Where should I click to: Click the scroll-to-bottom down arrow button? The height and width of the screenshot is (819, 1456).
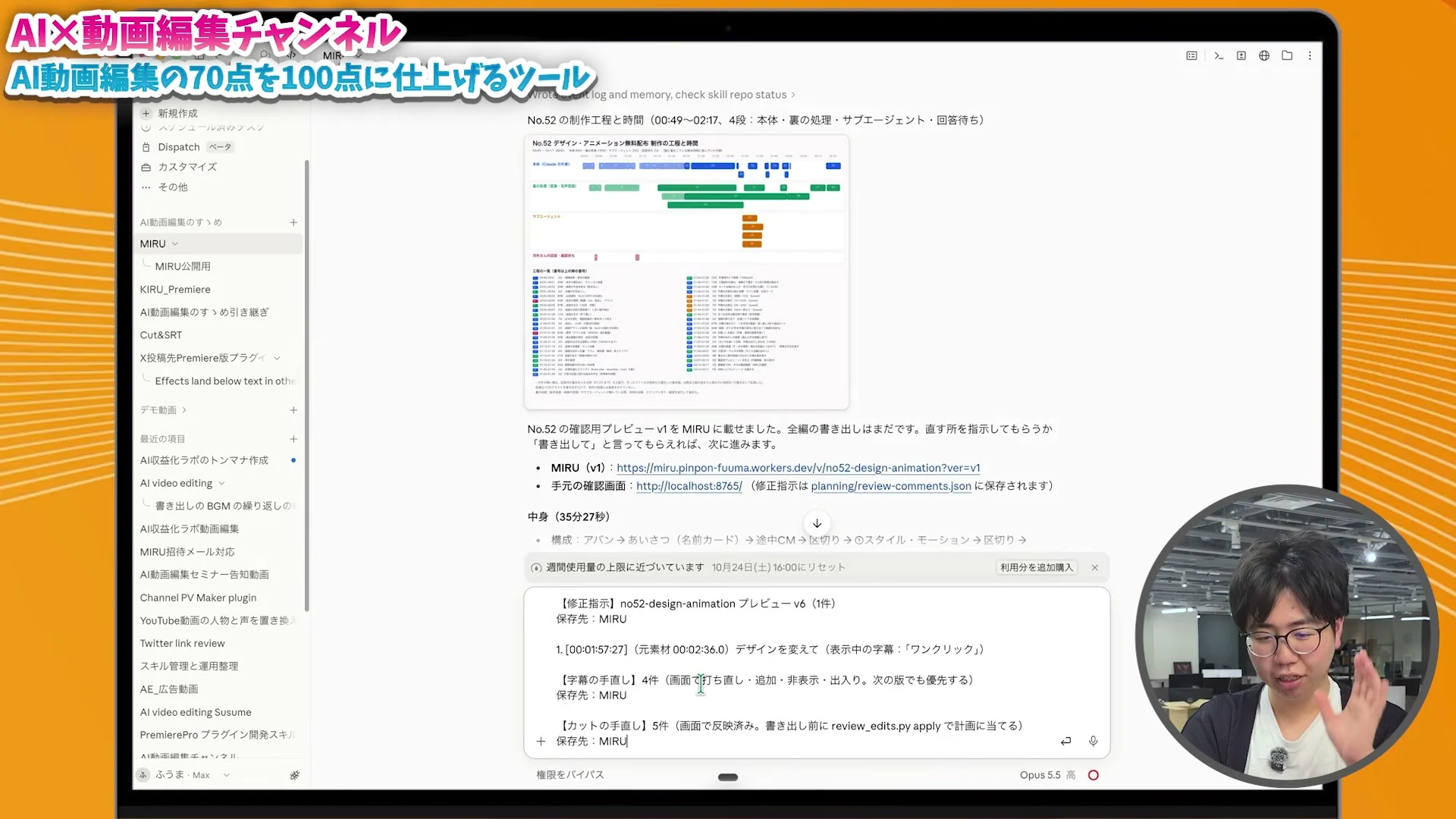coord(817,523)
